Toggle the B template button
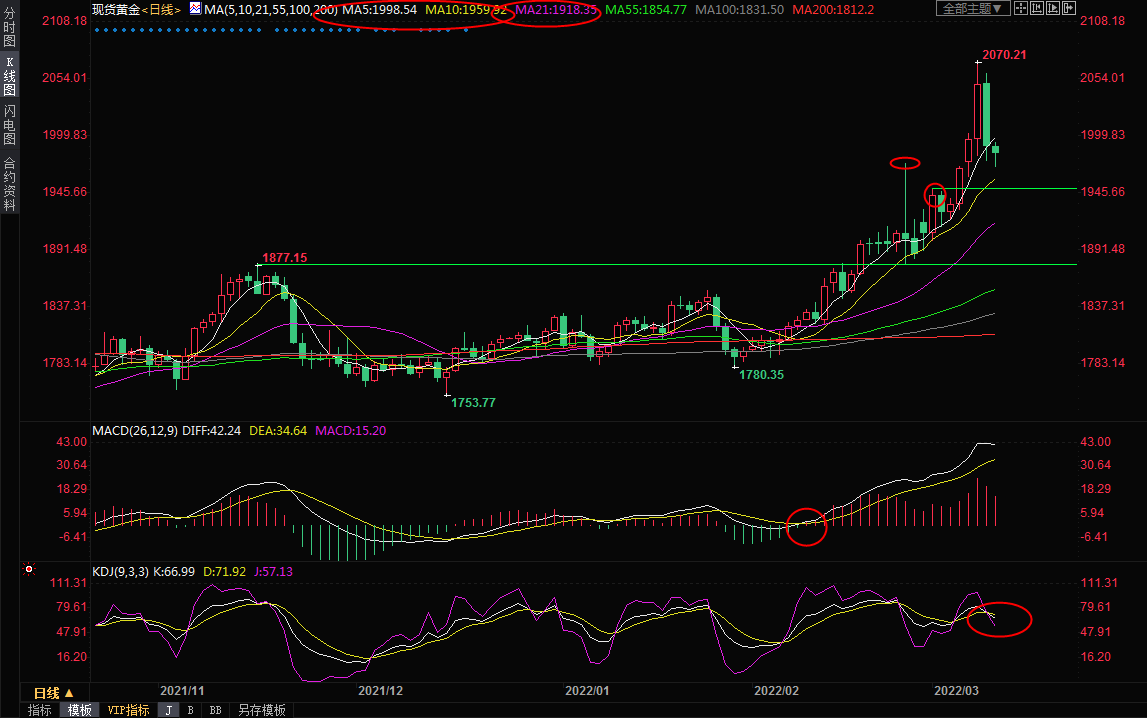Screen dimensions: 1147x718 point(190,710)
